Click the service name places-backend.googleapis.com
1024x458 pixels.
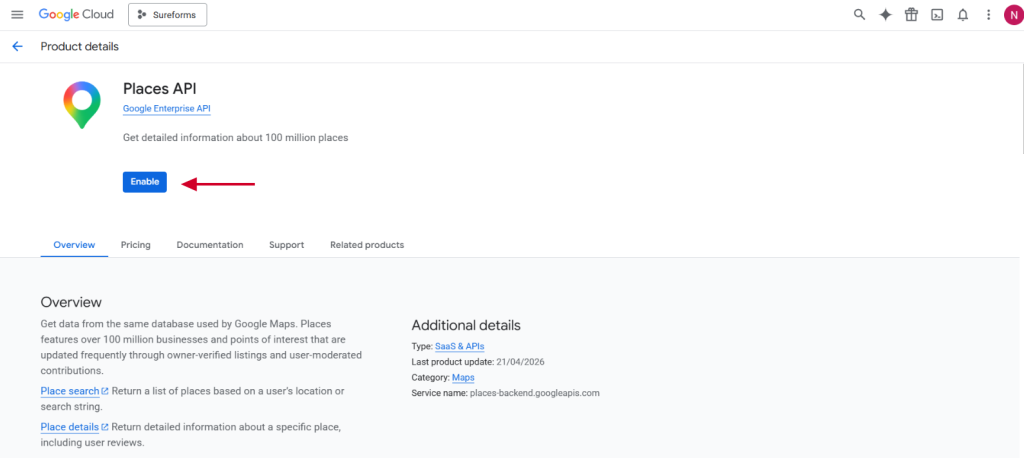(534, 393)
